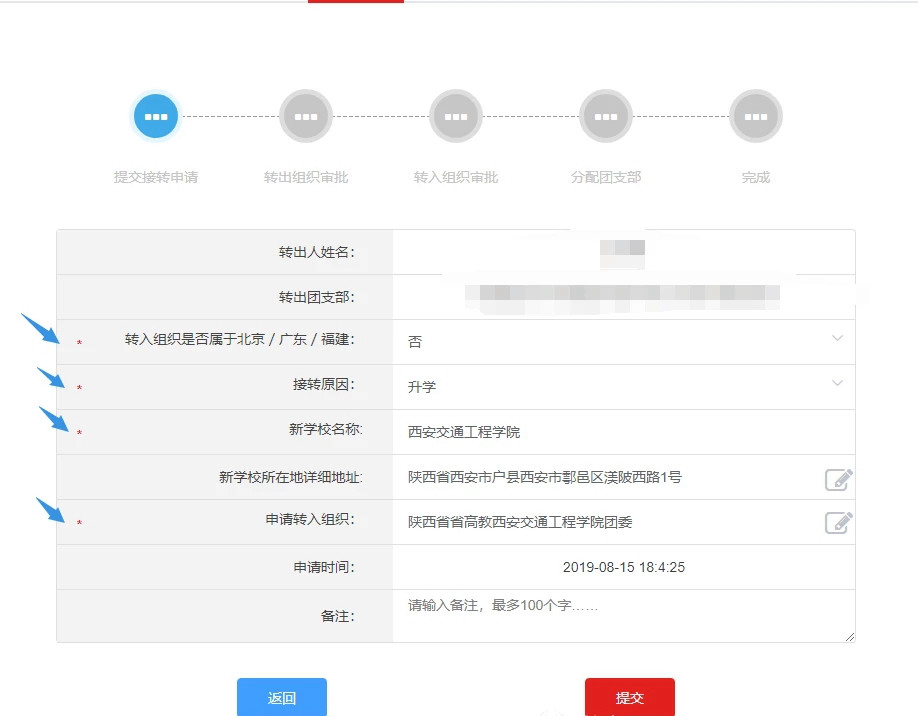Click the 提交接转申请 step circle icon
Screen dimensions: 918x716
click(156, 116)
